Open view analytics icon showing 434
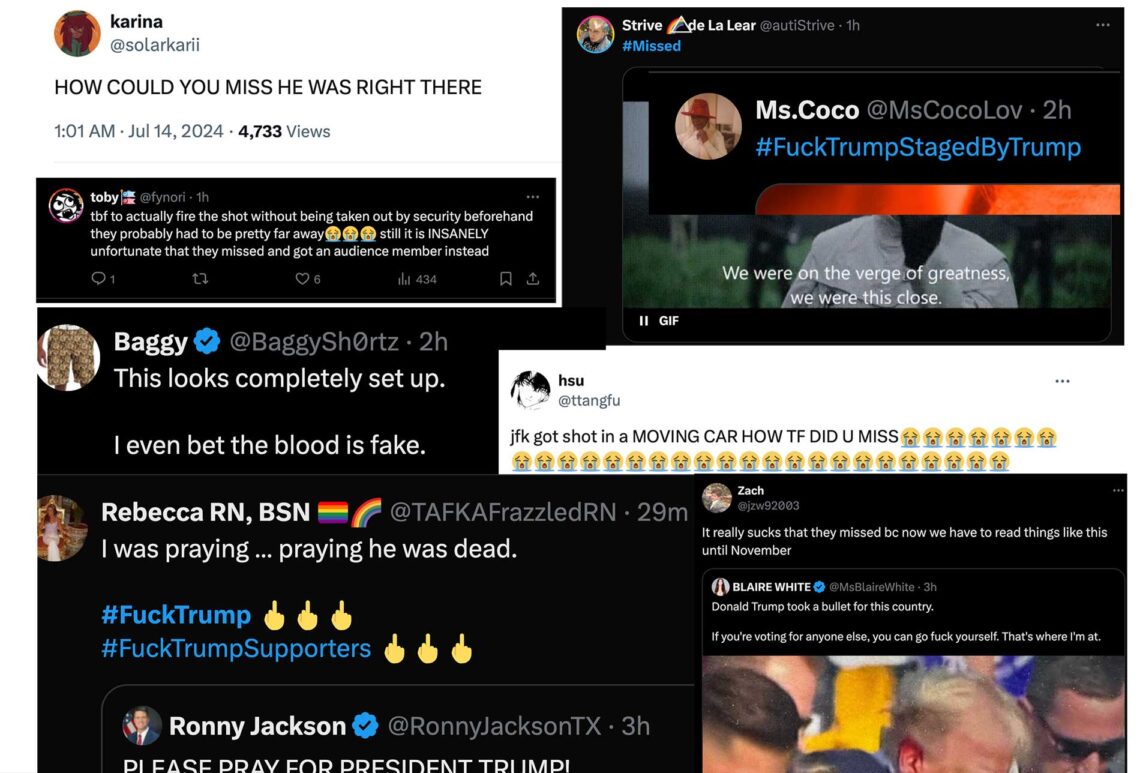Image resolution: width=1140 pixels, height=773 pixels. tap(404, 279)
